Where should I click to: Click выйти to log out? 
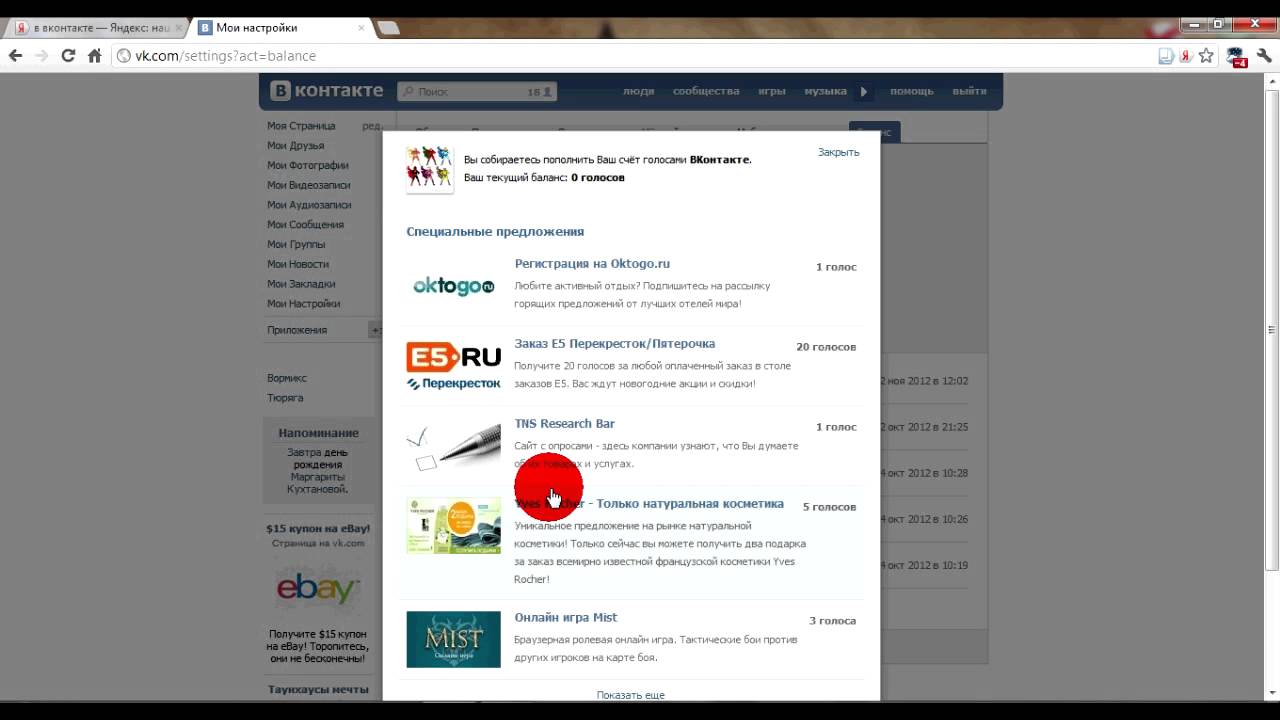tap(969, 91)
